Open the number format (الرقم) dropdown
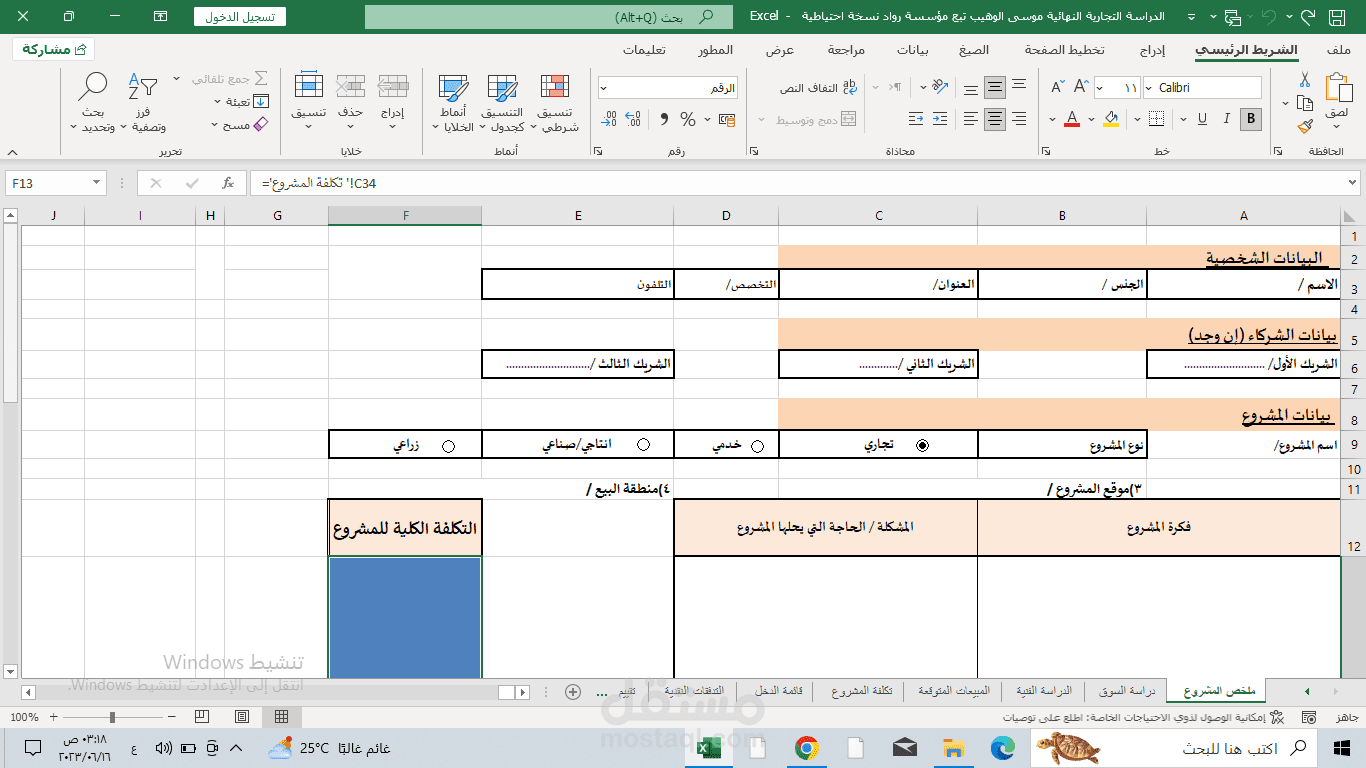The image size is (1366, 768). point(604,88)
